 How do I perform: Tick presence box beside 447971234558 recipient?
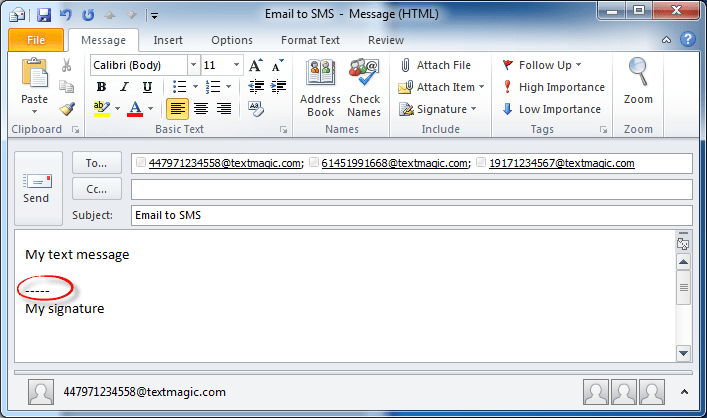click(x=141, y=162)
